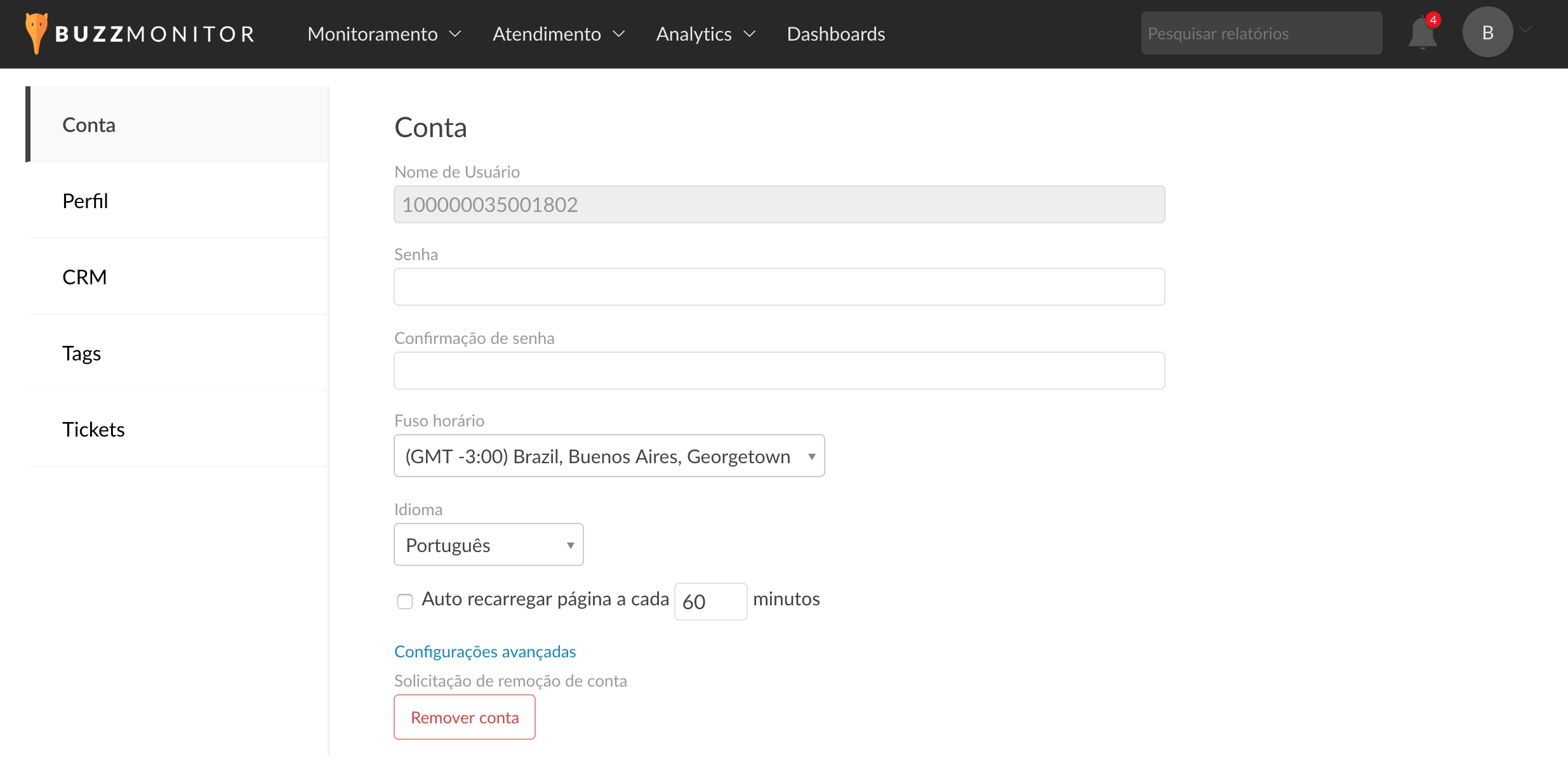The image size is (1568, 764).
Task: Open the Fuso horário timezone dropdown
Action: pyautogui.click(x=609, y=456)
